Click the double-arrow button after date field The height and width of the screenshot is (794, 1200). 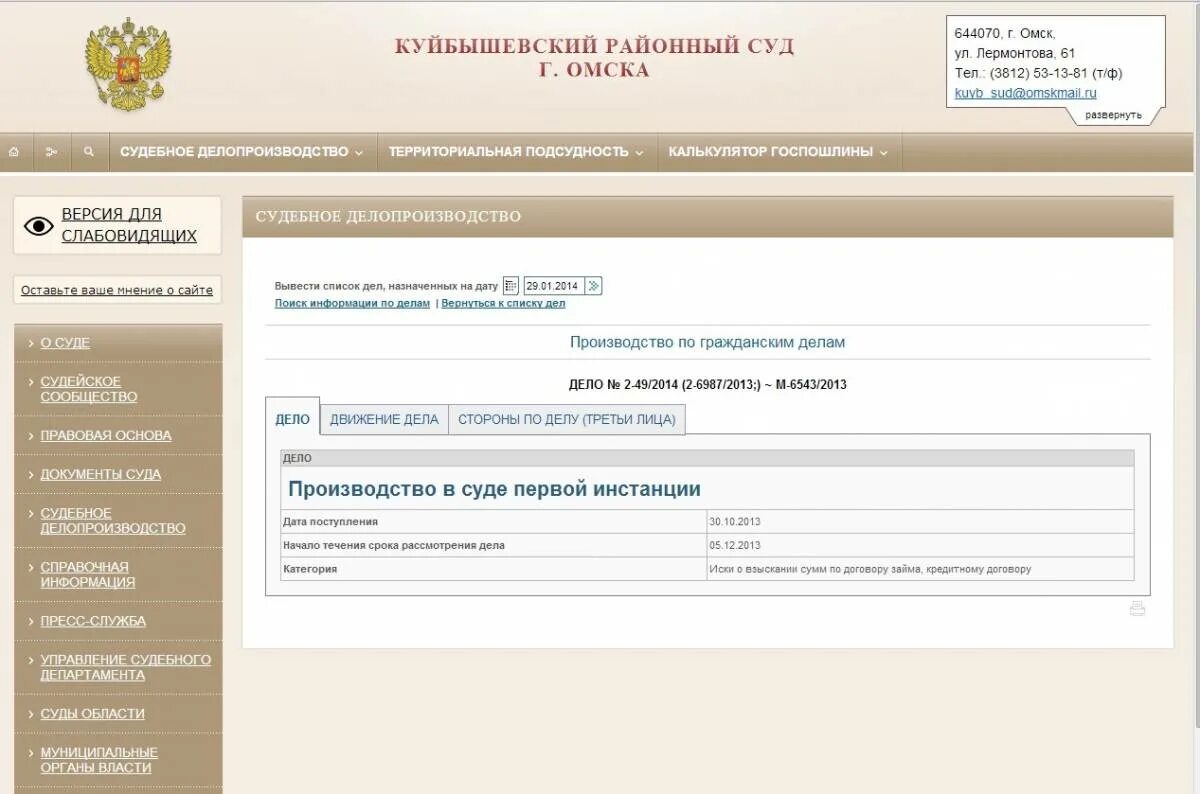[594, 285]
